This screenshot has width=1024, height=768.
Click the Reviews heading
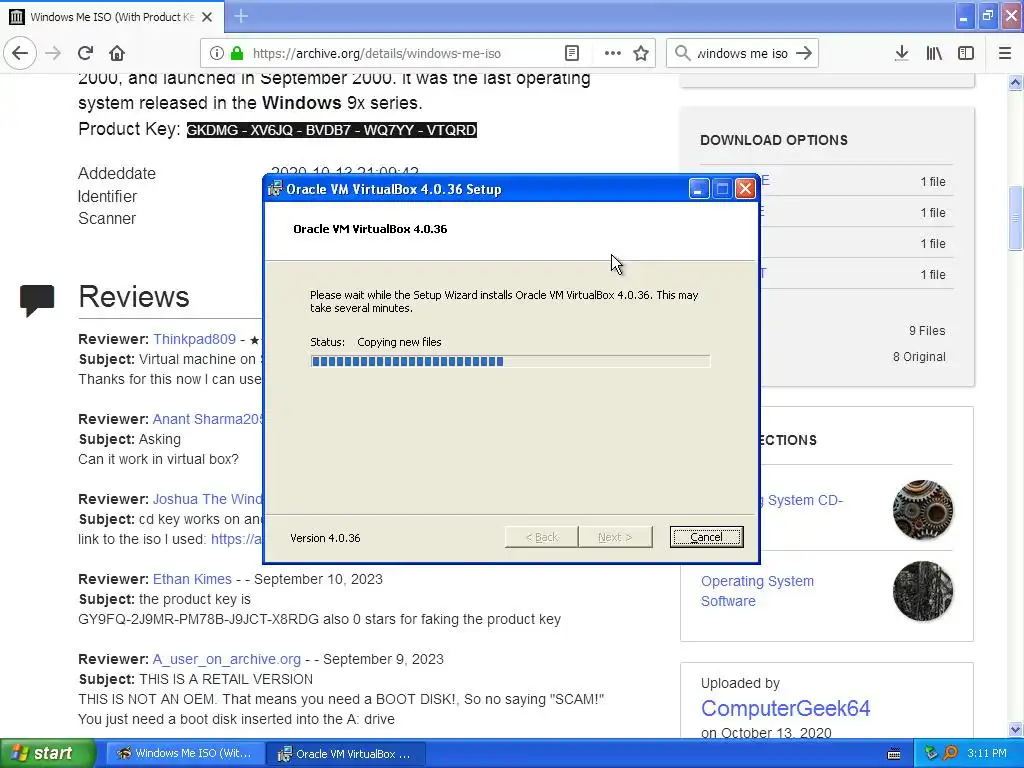click(134, 296)
